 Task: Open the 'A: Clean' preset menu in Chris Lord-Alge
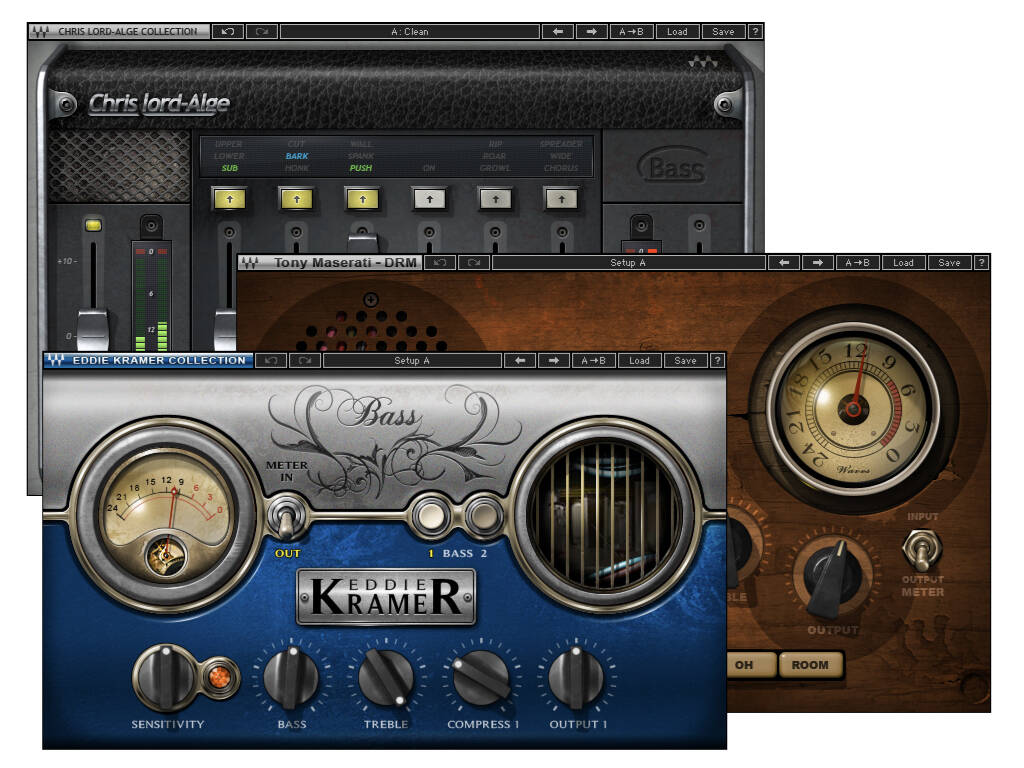(x=410, y=31)
